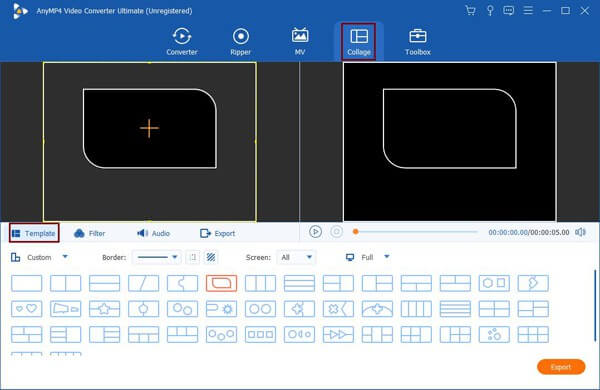Click the preview playback progress slider
The height and width of the screenshot is (390, 600).
(416, 232)
